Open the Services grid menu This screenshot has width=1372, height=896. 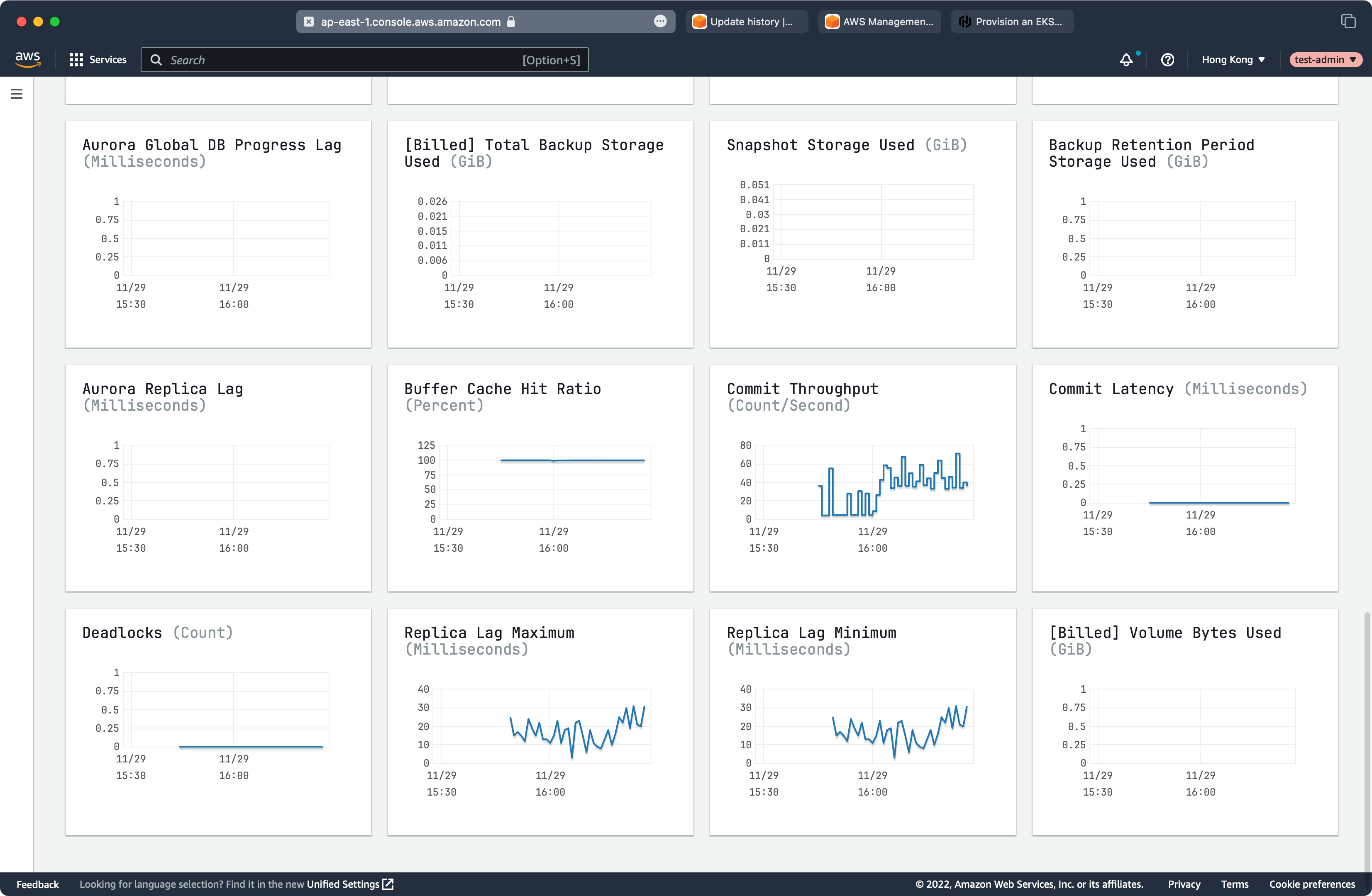click(x=98, y=60)
